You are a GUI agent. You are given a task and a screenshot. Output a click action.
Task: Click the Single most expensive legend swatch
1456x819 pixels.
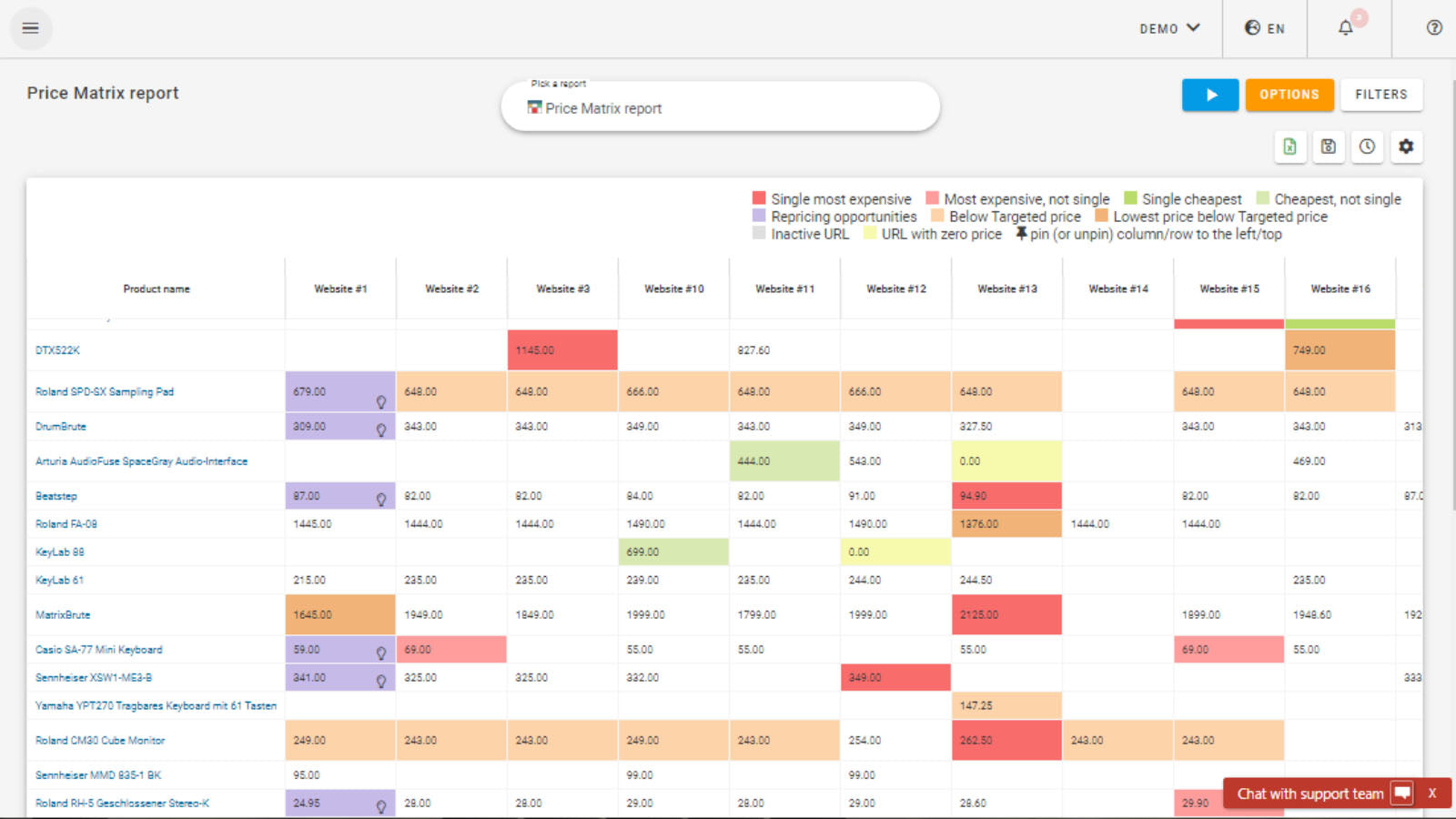point(759,198)
